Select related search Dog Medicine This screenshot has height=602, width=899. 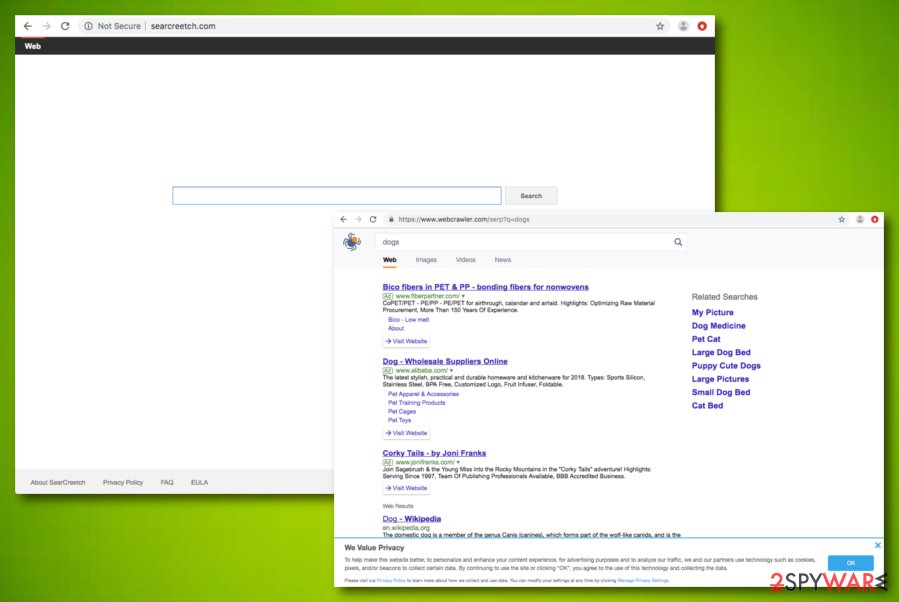(x=718, y=326)
